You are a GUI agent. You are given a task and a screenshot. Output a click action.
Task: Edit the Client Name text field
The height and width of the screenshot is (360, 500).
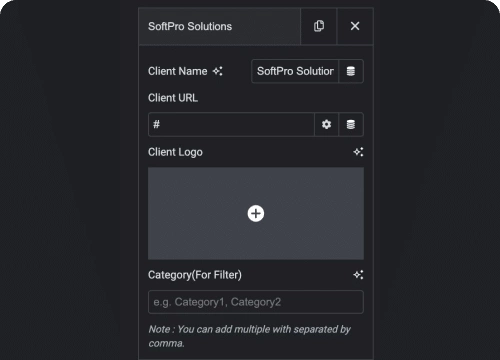point(295,71)
